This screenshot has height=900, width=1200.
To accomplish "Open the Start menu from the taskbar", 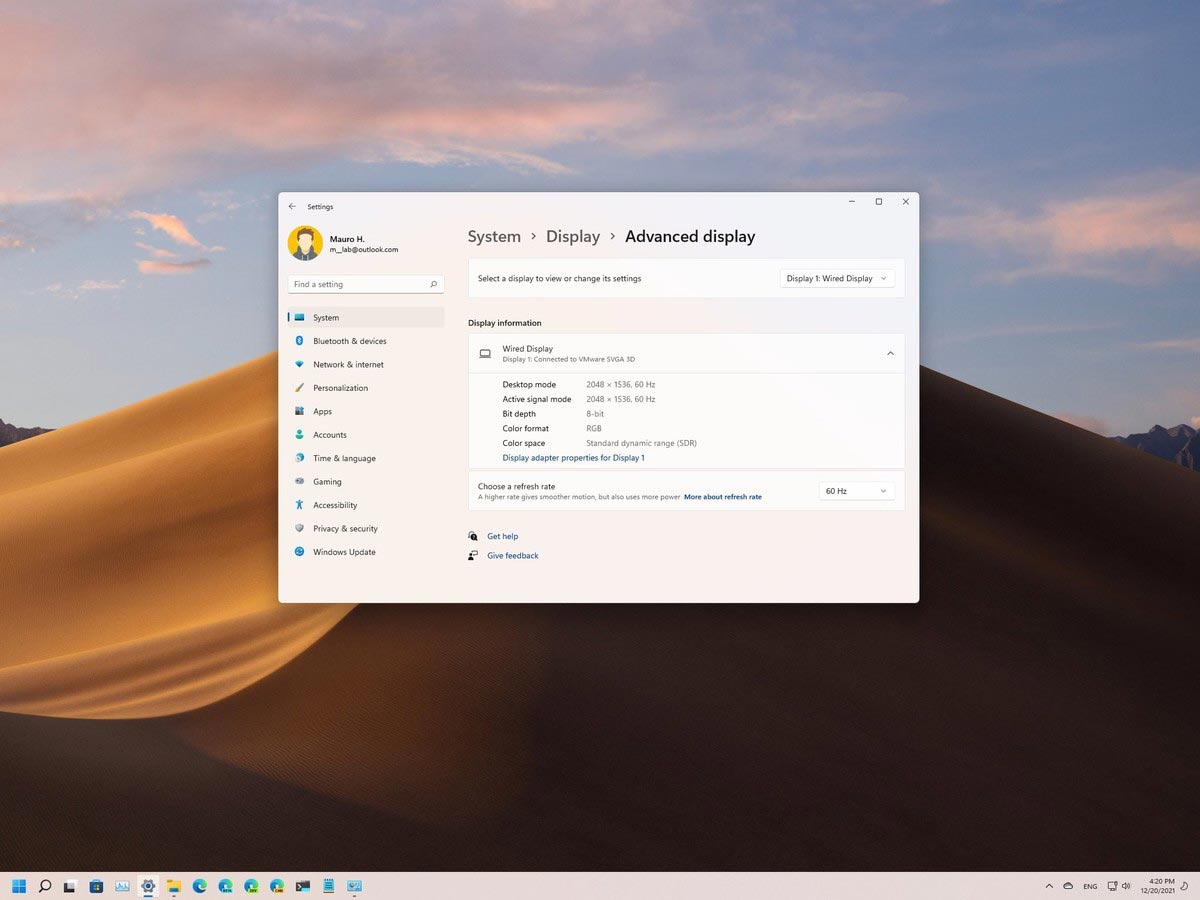I will coord(19,886).
